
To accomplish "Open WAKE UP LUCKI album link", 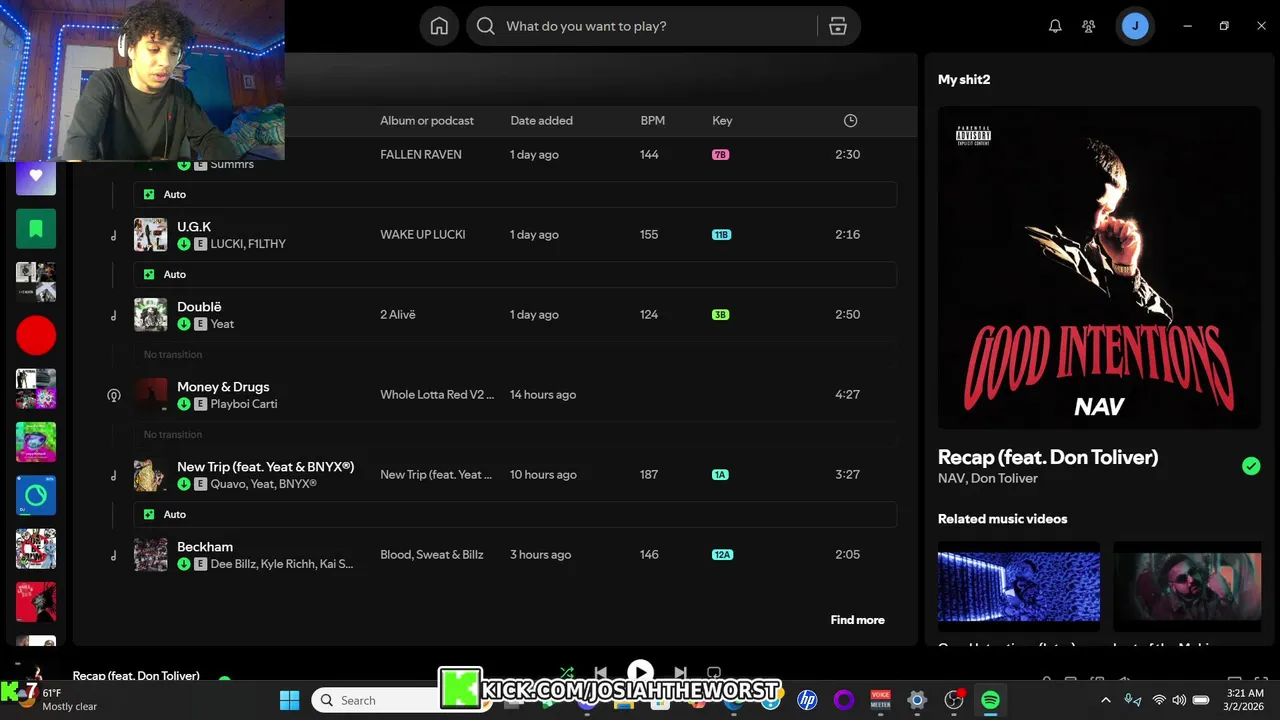I will tap(422, 235).
